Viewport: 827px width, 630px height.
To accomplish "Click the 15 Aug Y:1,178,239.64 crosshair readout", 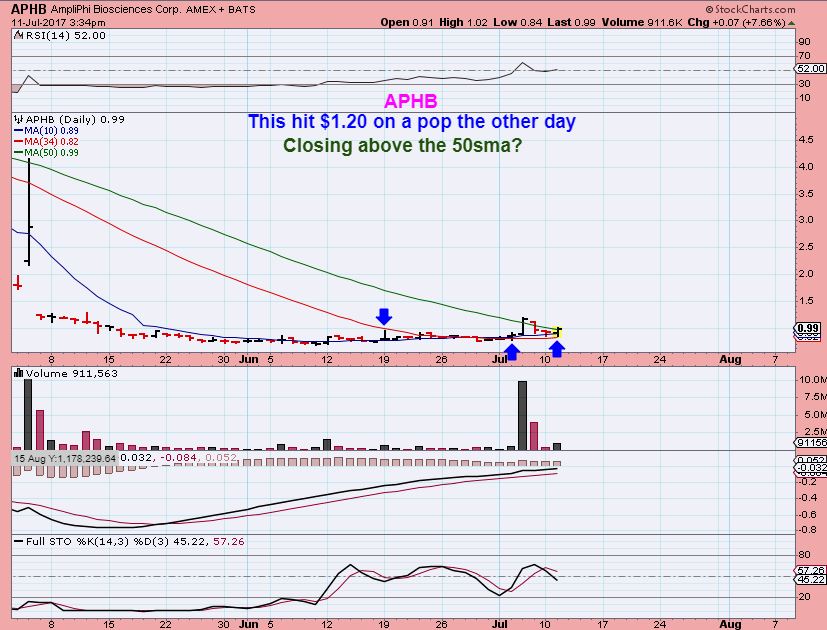I will coord(65,458).
